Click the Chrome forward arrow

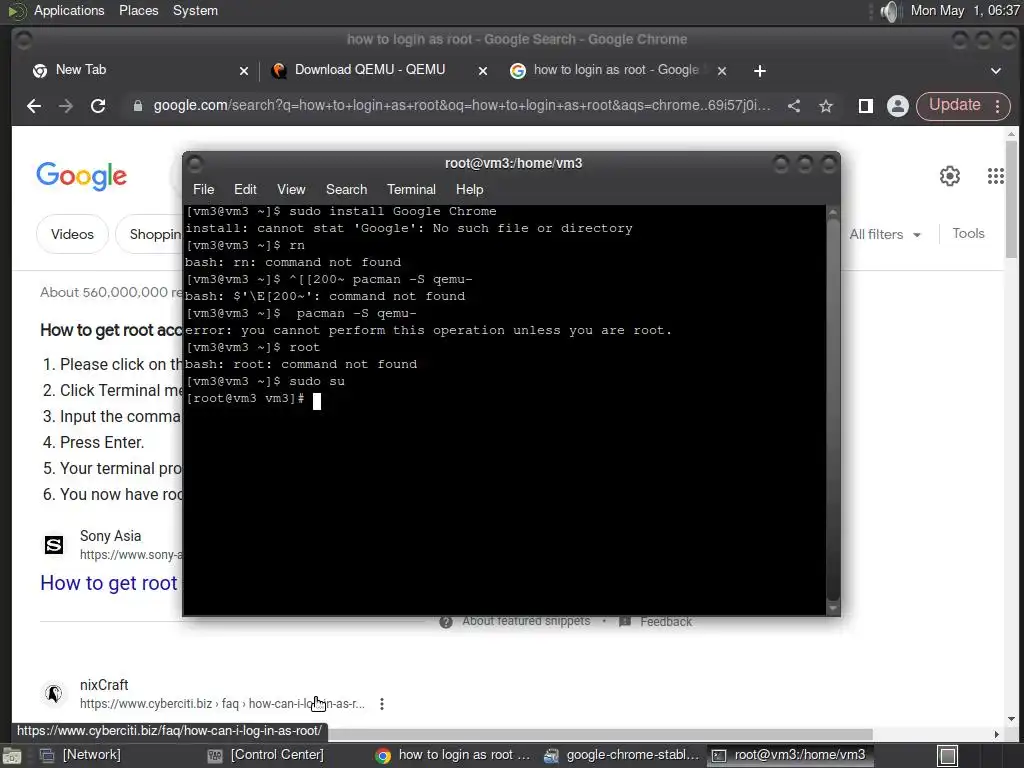pyautogui.click(x=65, y=106)
